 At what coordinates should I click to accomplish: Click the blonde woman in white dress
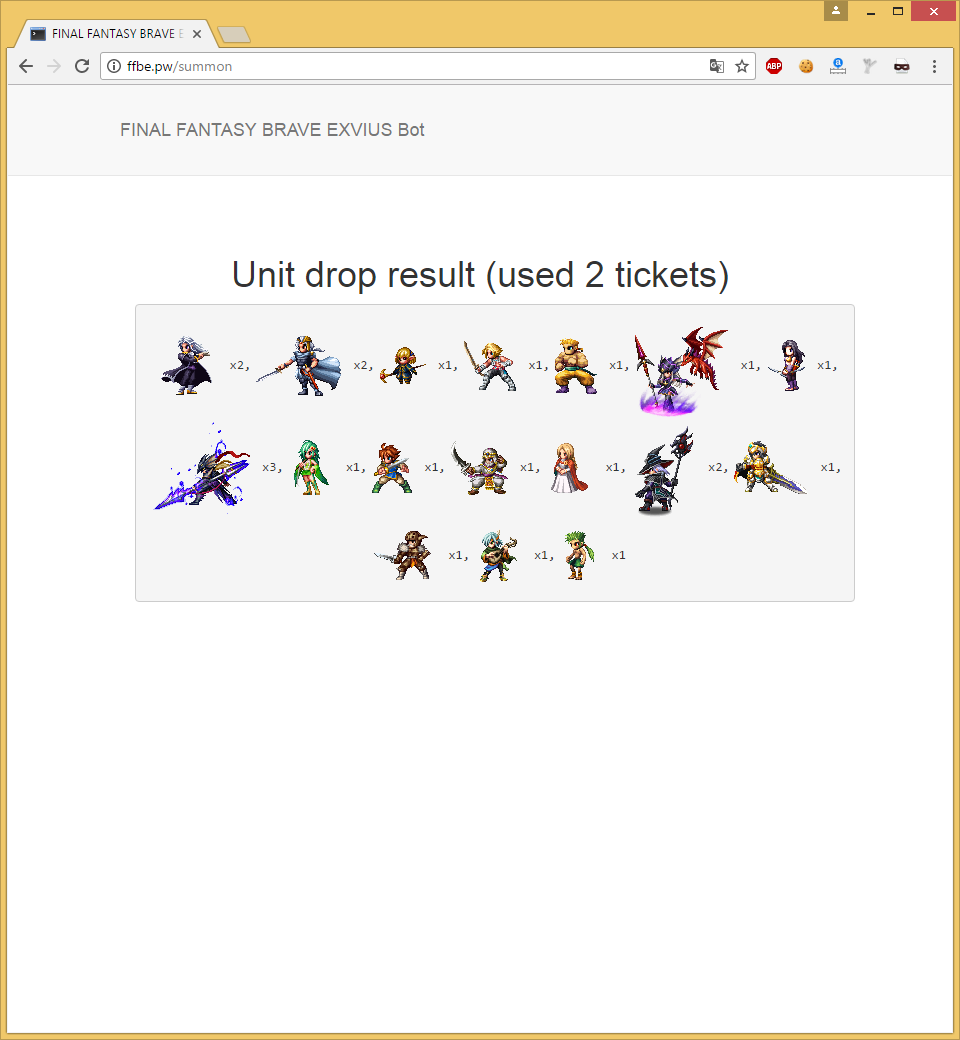tap(569, 468)
